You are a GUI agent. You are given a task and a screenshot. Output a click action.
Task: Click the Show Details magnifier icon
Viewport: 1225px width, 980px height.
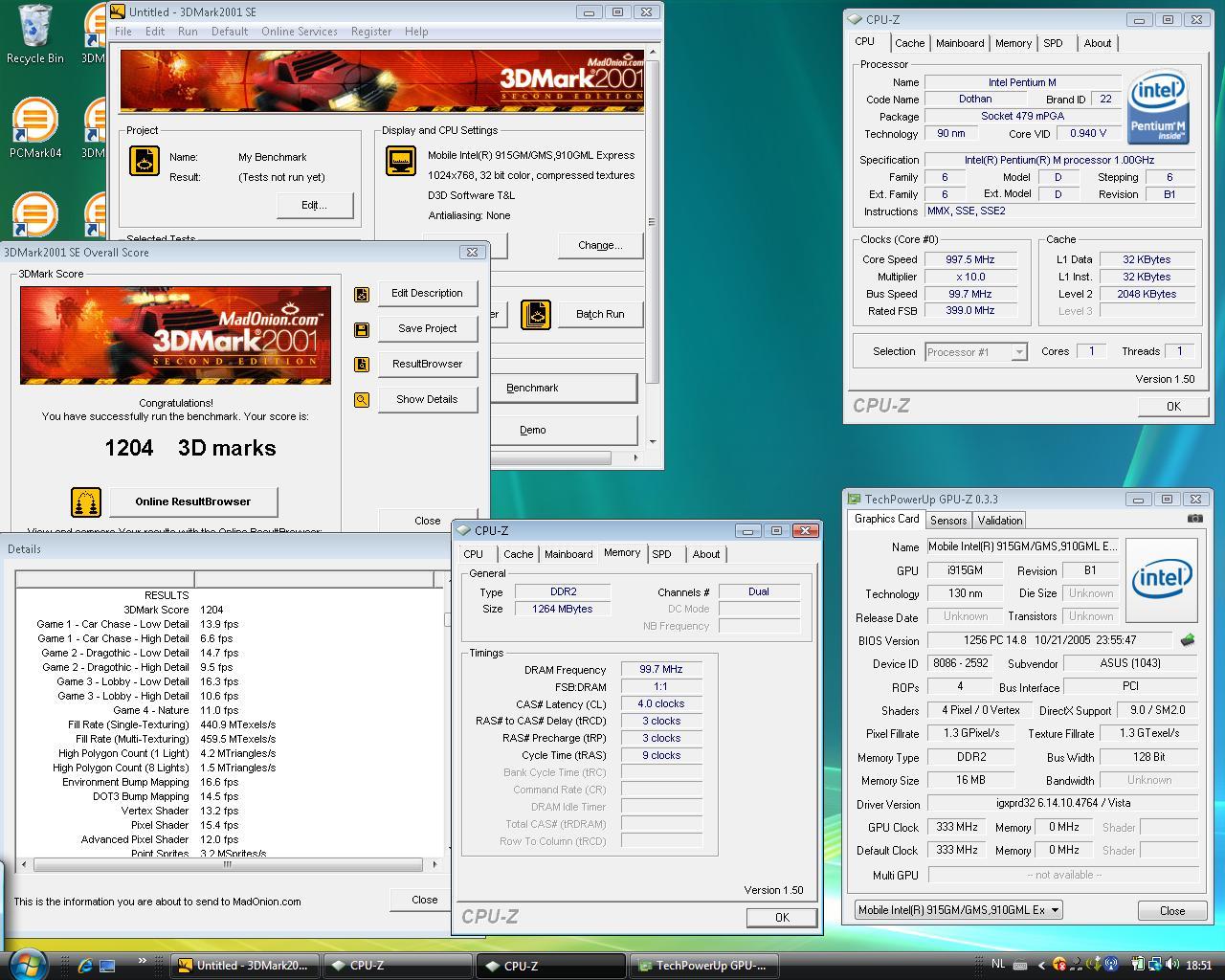click(x=362, y=400)
